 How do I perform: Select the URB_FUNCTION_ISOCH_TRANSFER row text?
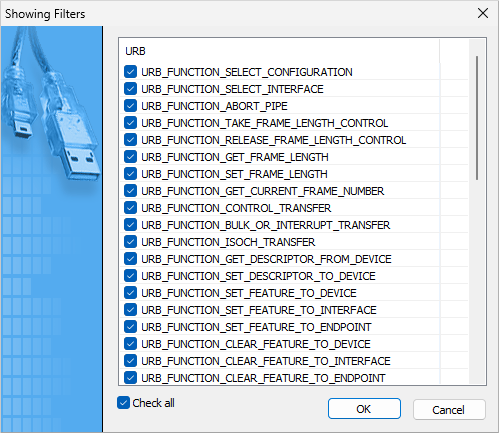[228, 242]
